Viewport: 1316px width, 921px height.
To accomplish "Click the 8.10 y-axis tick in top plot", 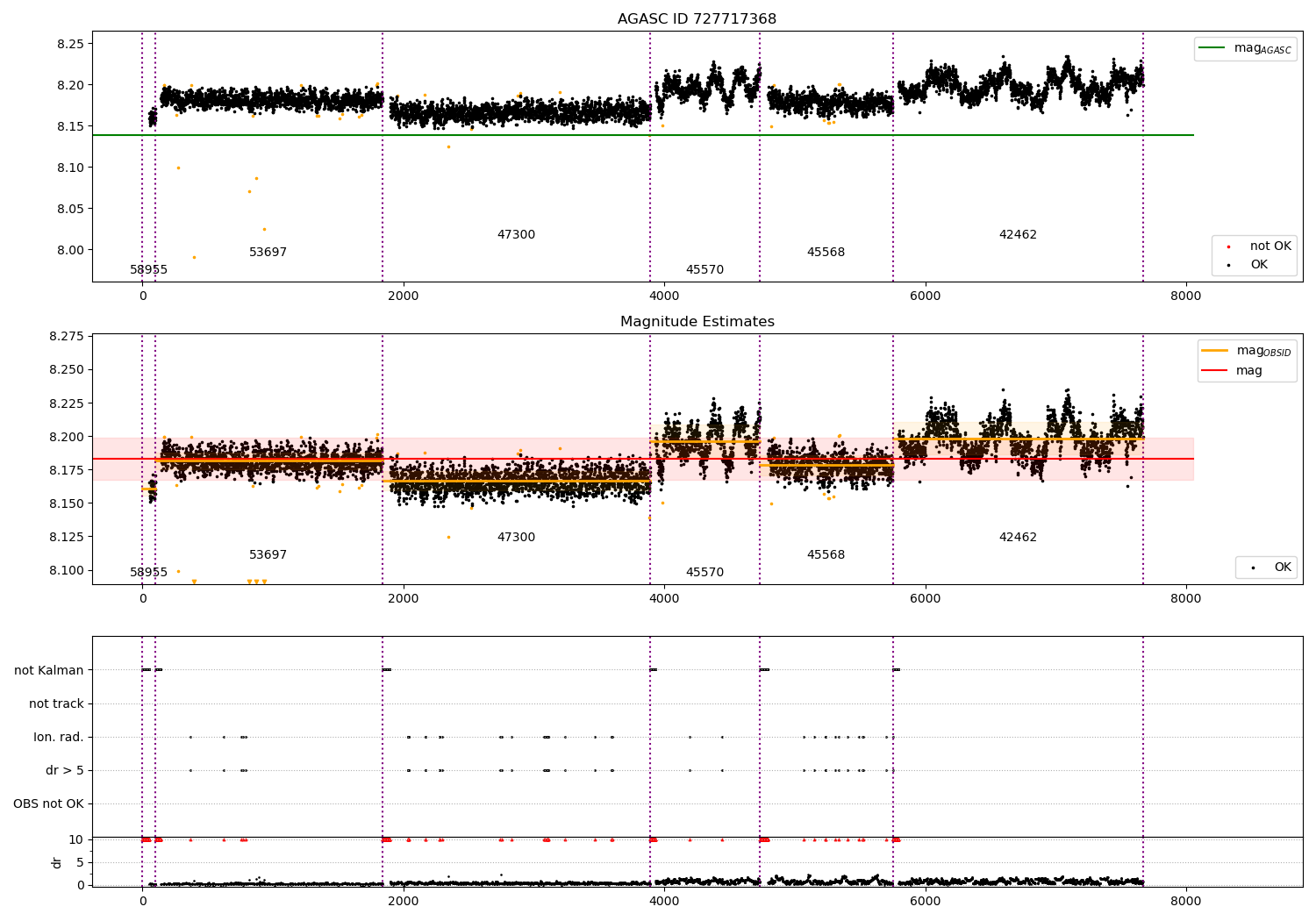I will pos(69,168).
